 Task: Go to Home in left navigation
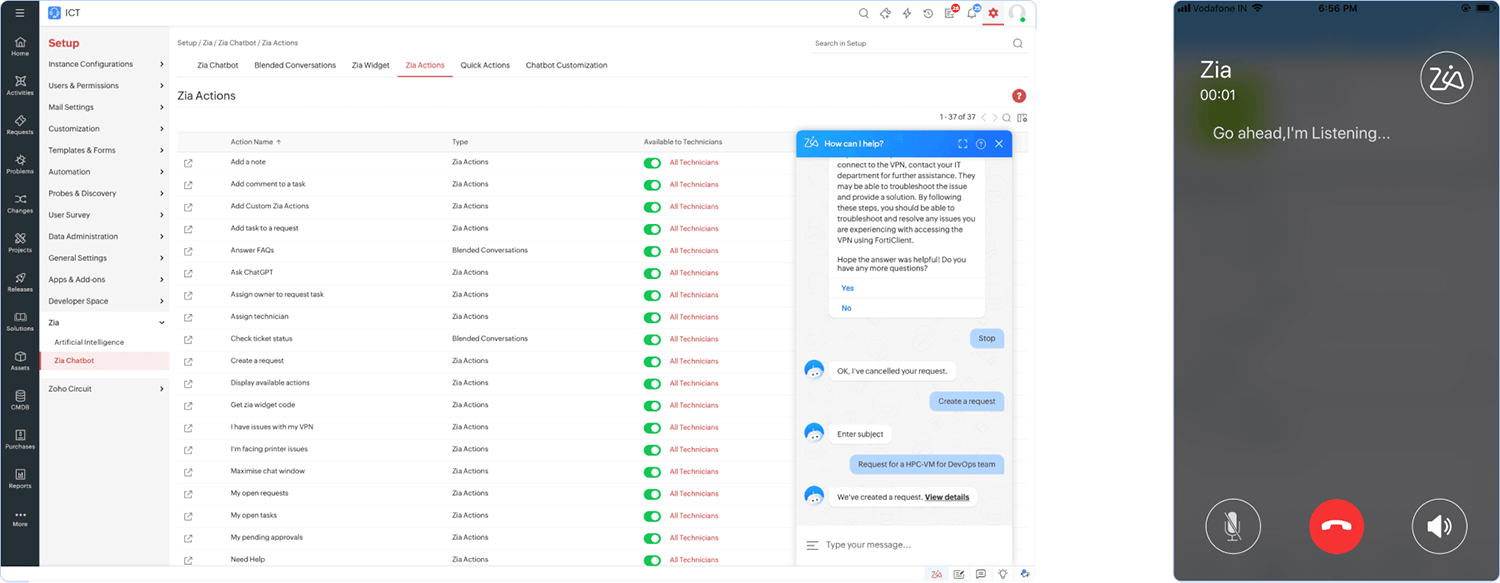coord(20,46)
